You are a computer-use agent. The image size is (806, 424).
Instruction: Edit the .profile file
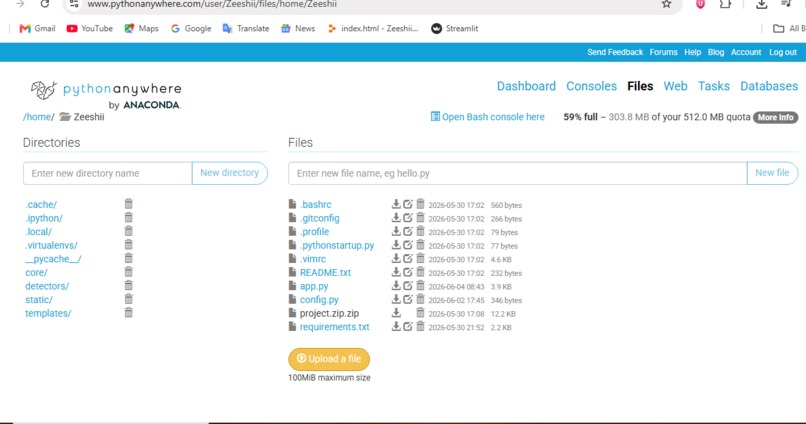[408, 231]
